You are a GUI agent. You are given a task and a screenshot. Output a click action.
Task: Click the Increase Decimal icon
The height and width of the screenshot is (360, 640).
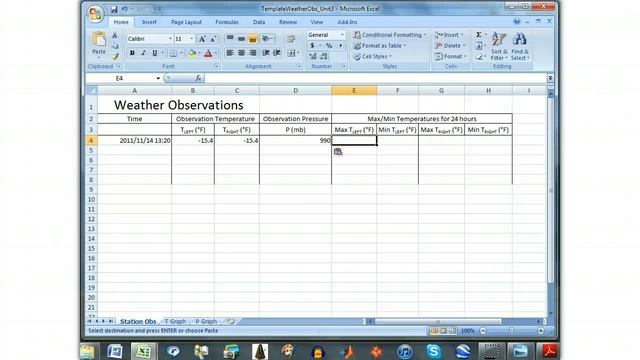pos(313,56)
